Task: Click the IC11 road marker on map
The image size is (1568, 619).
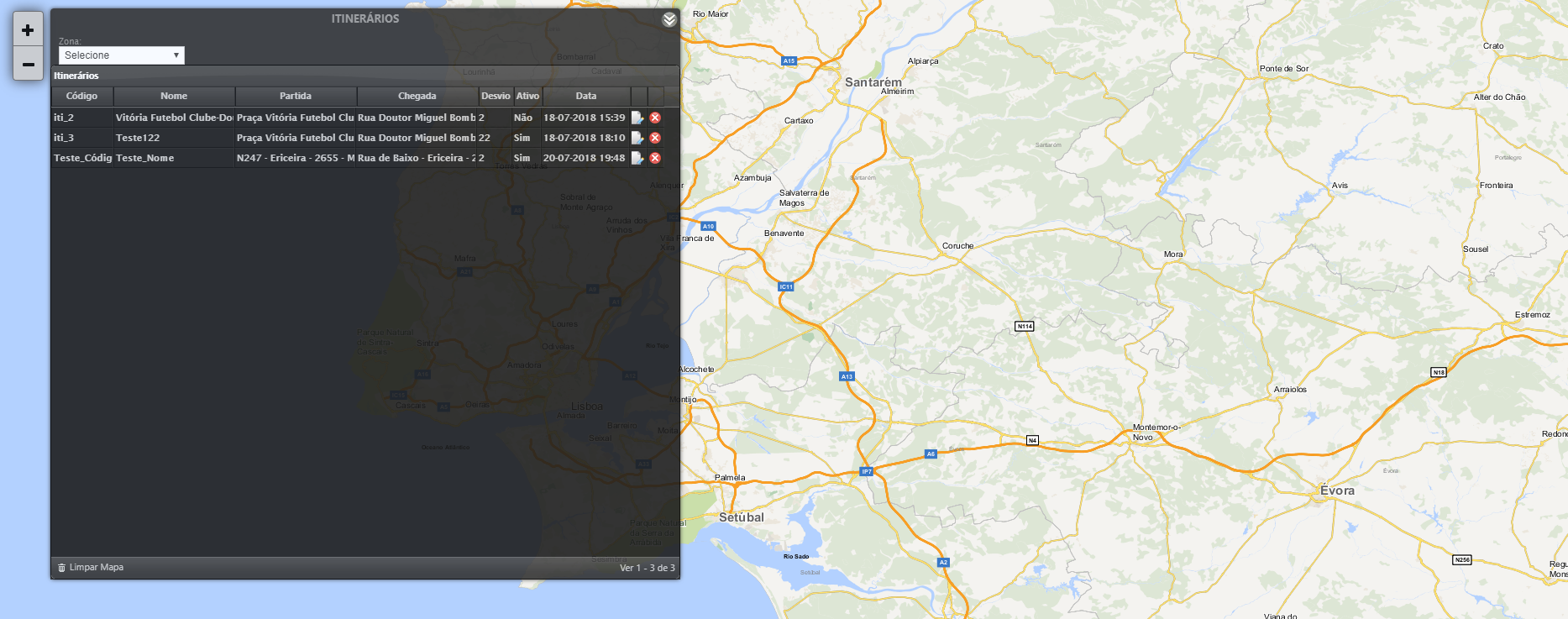Action: click(786, 286)
